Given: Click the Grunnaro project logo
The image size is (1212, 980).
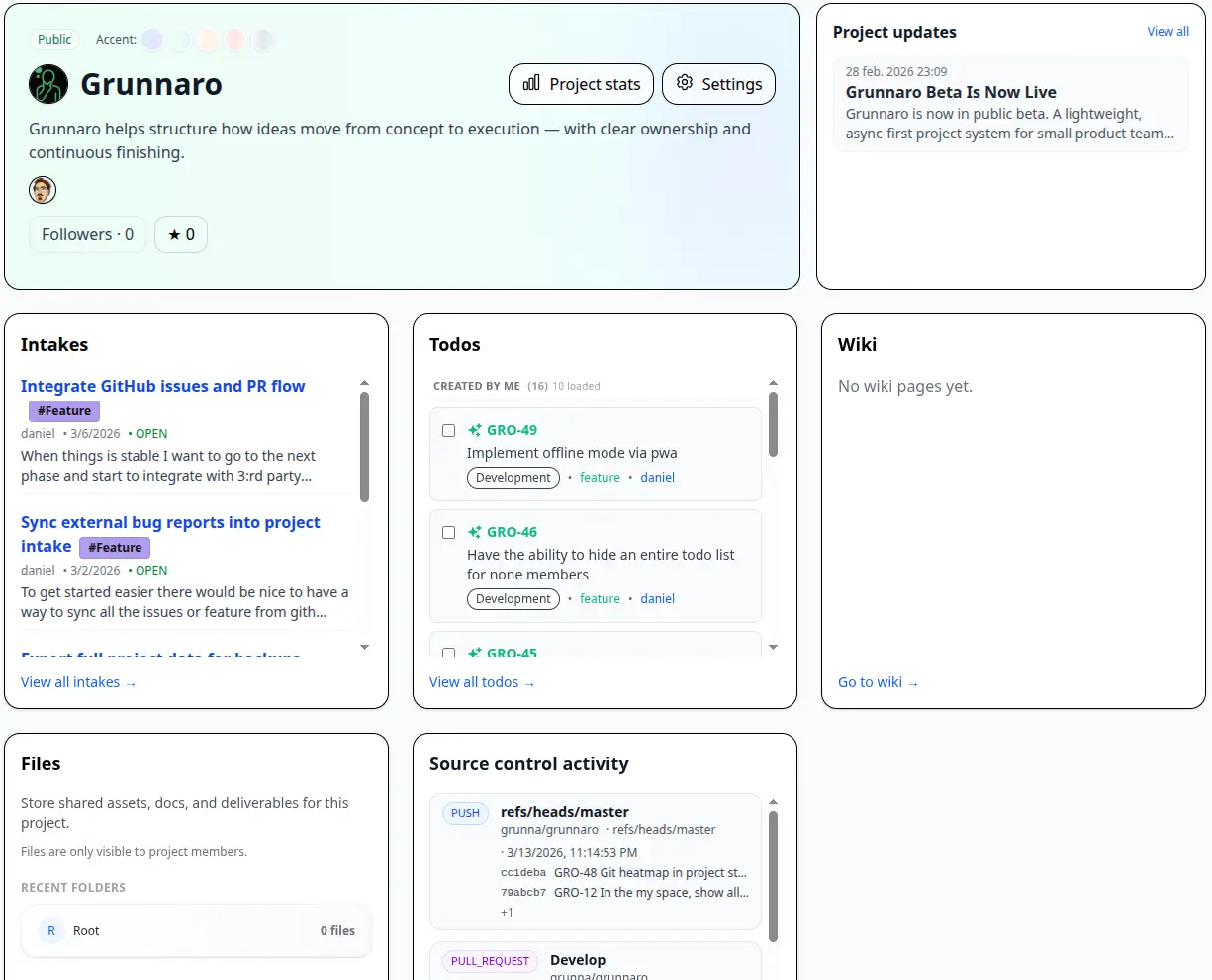Looking at the screenshot, I should 48,84.
